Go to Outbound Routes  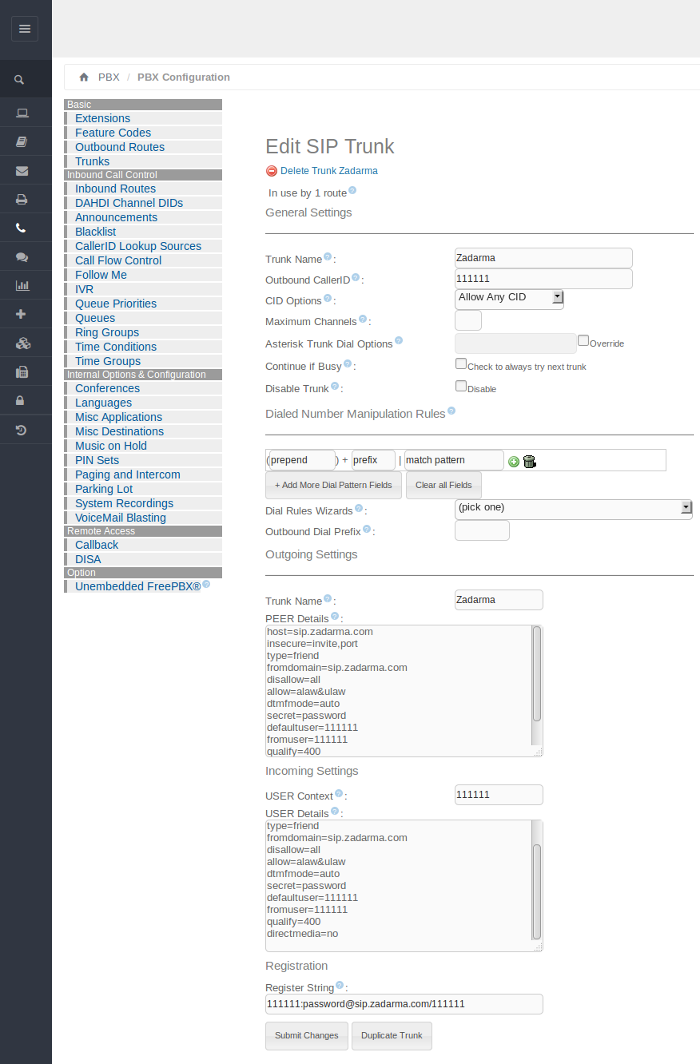tap(119, 147)
